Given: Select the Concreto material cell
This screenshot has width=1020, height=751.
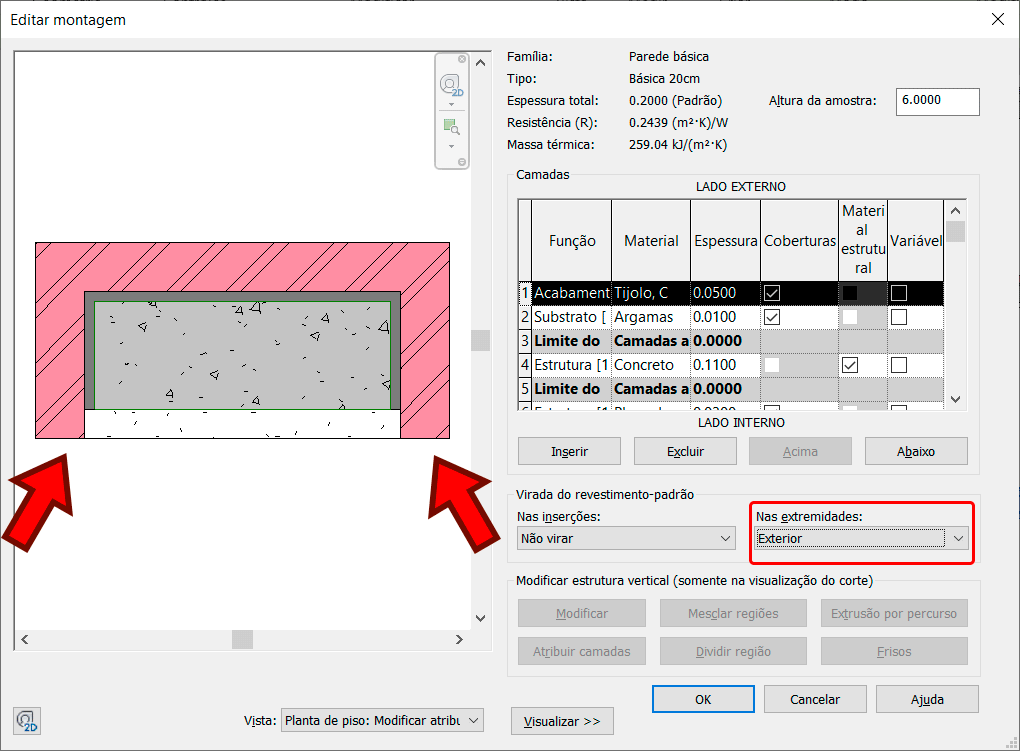Looking at the screenshot, I should (650, 365).
